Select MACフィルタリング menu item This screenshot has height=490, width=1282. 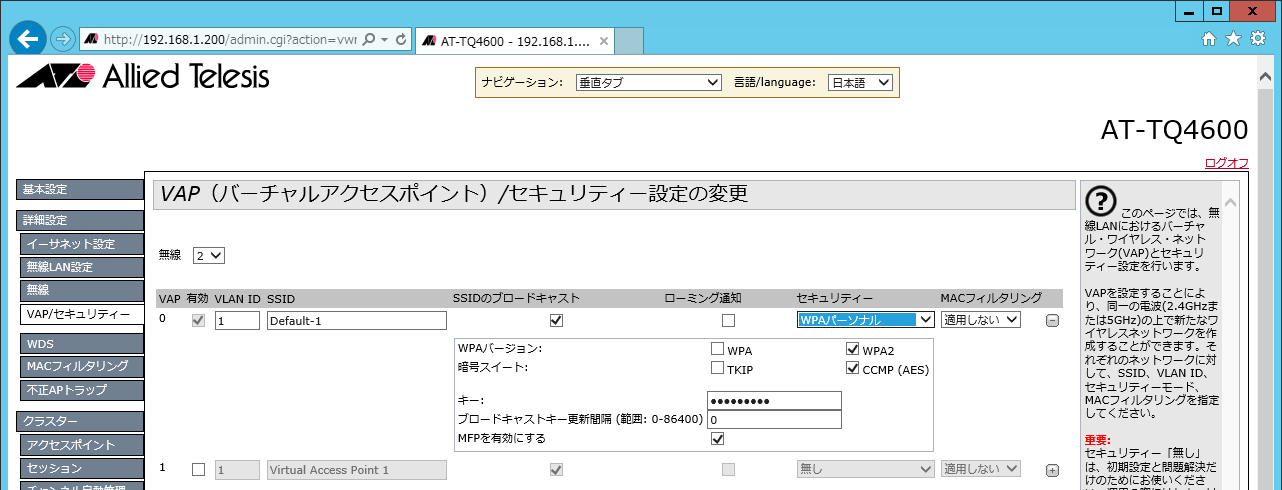[82, 366]
